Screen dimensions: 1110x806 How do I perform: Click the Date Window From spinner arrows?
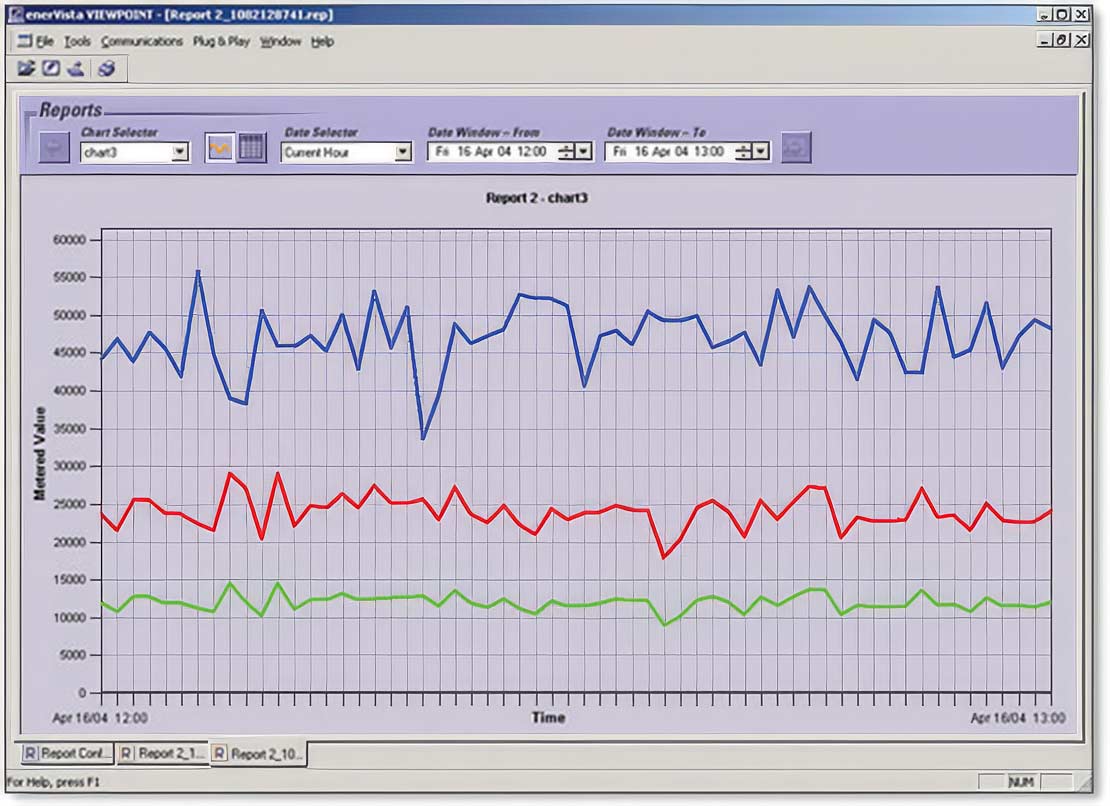coord(566,151)
